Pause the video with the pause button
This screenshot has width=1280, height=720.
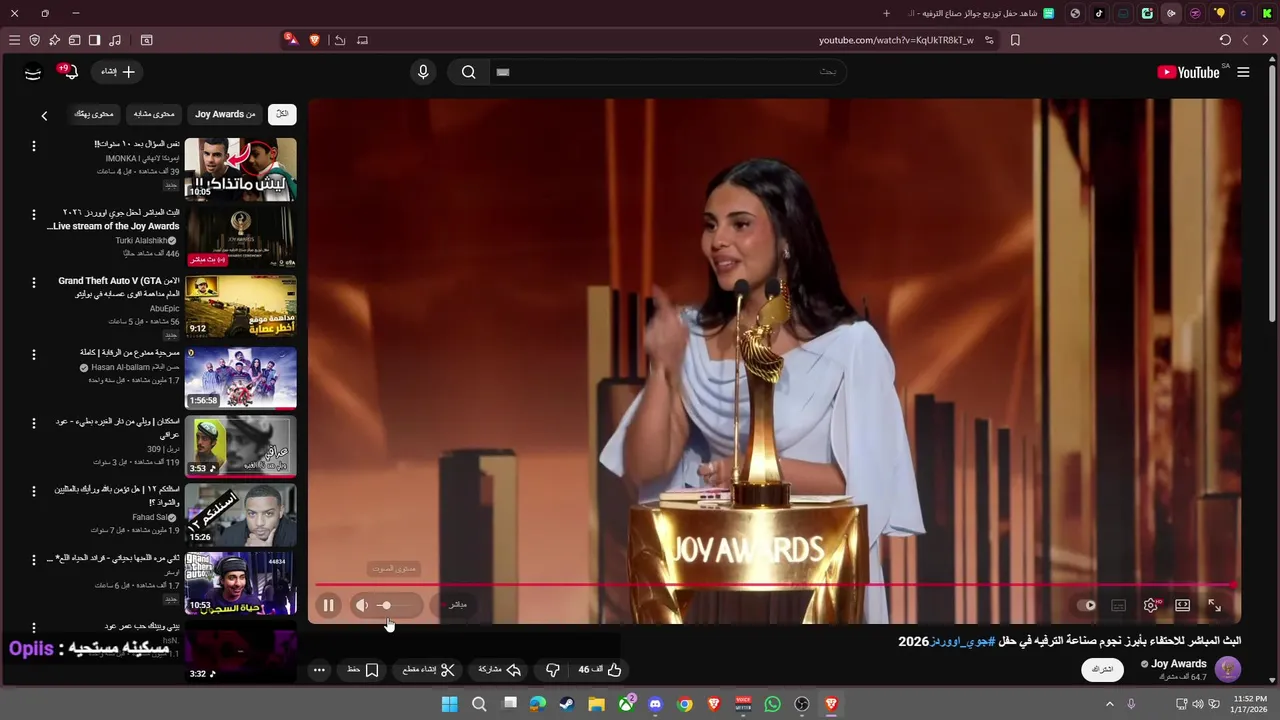point(328,605)
